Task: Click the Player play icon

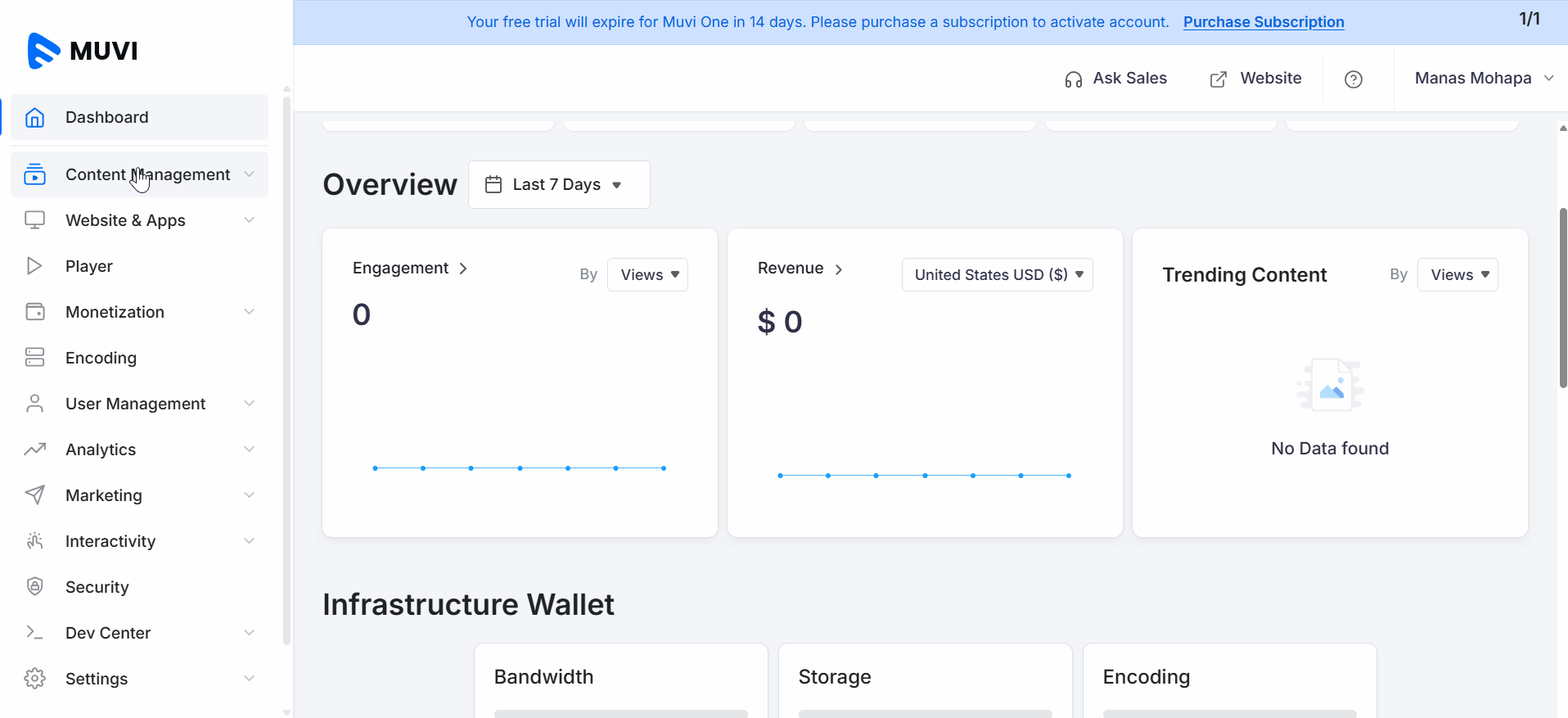Action: 34,266
